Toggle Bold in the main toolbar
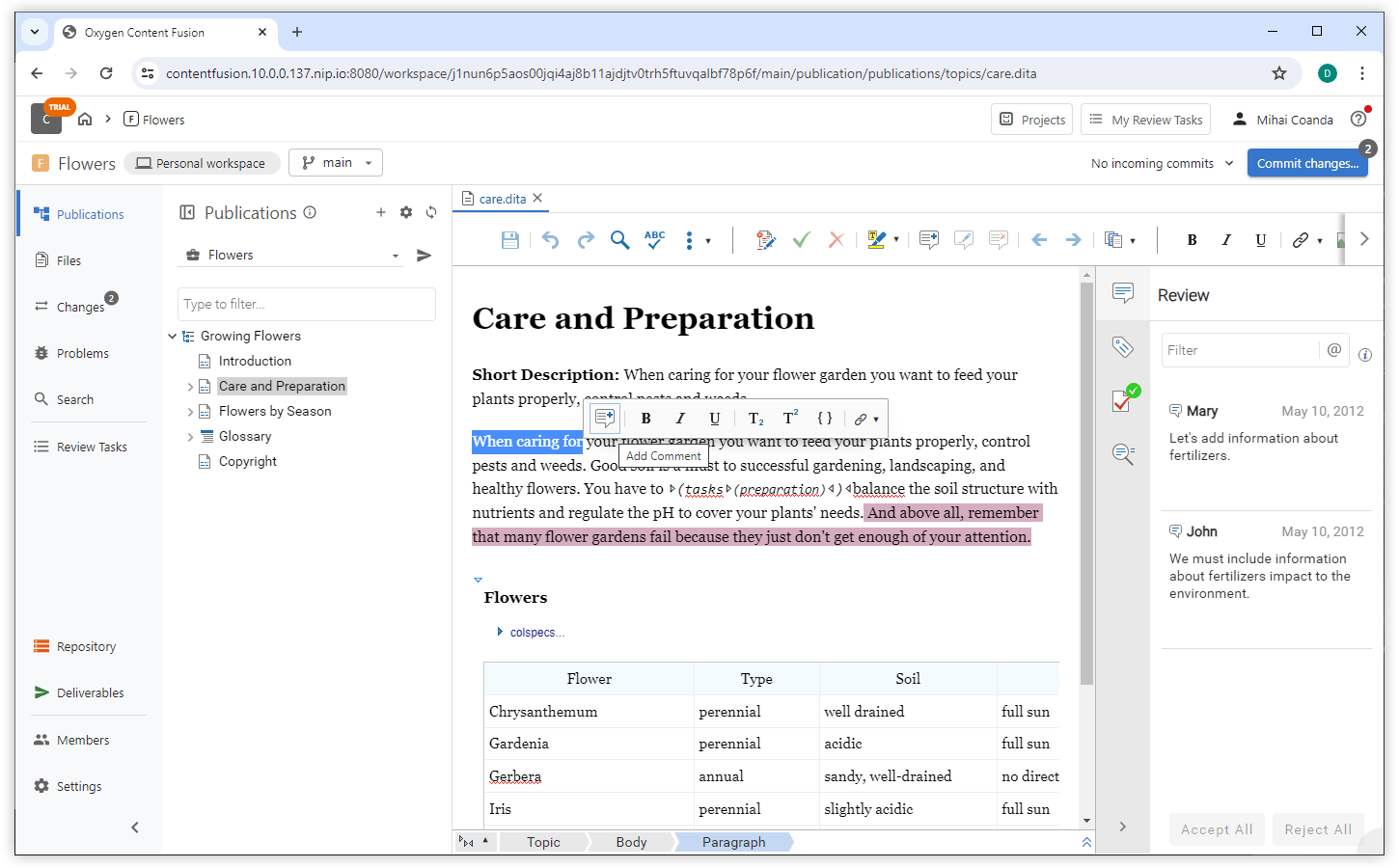The width and height of the screenshot is (1399, 868). [1192, 240]
